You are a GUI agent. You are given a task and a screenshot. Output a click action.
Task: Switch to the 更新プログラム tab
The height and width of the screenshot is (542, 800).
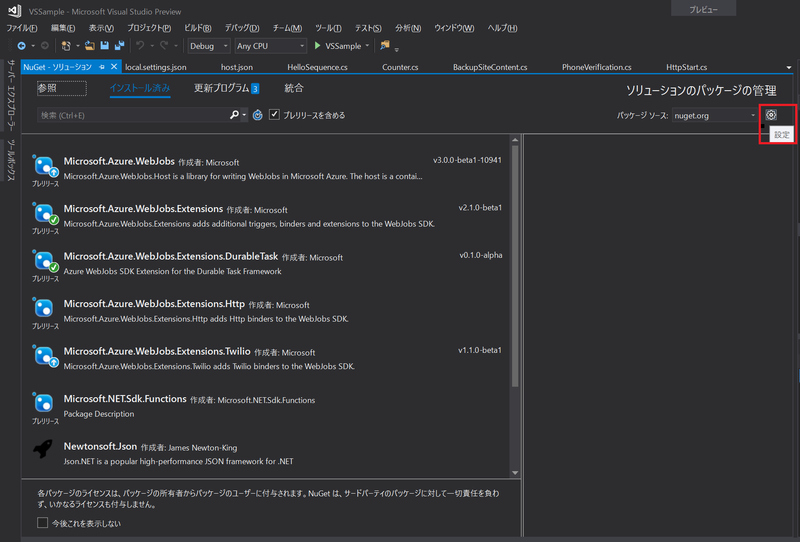(227, 88)
